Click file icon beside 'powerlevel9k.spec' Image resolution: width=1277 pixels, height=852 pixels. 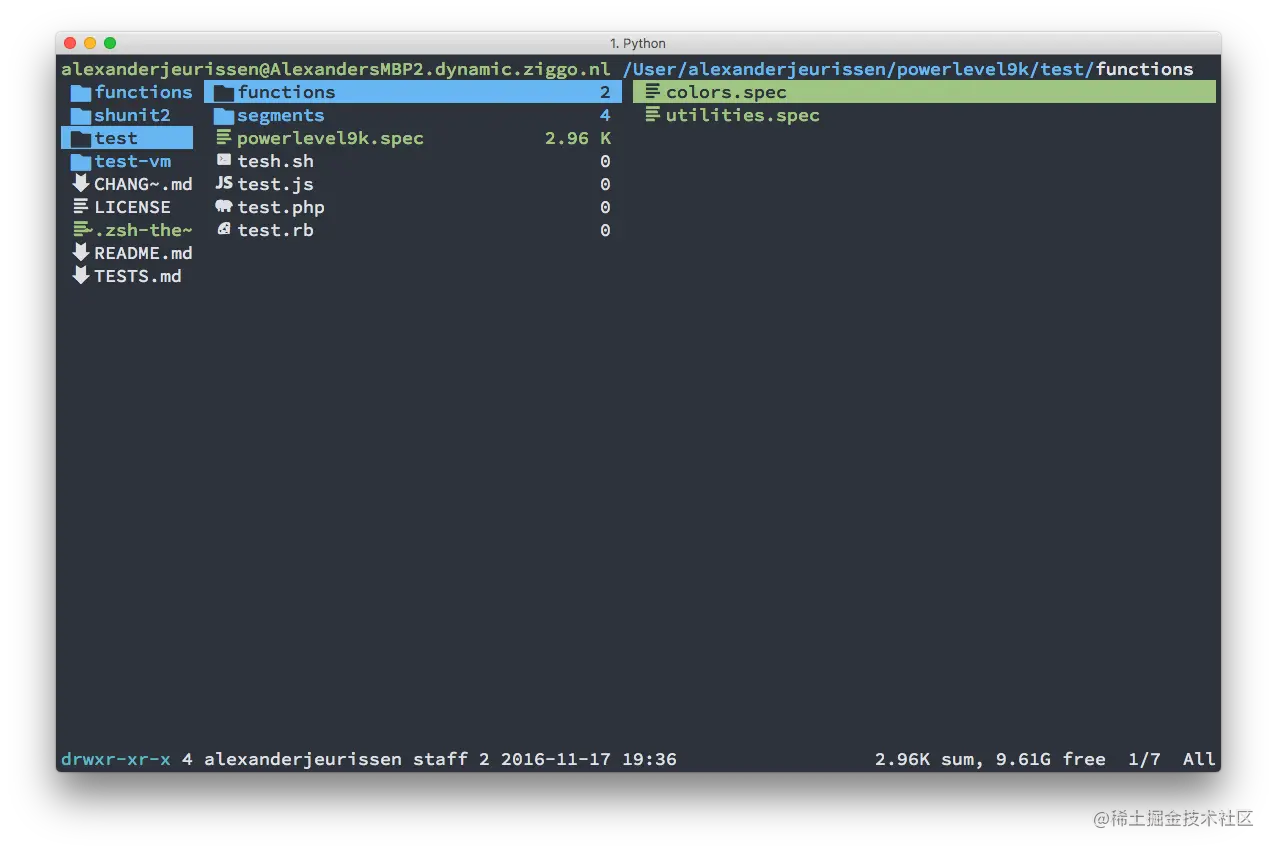pos(224,138)
